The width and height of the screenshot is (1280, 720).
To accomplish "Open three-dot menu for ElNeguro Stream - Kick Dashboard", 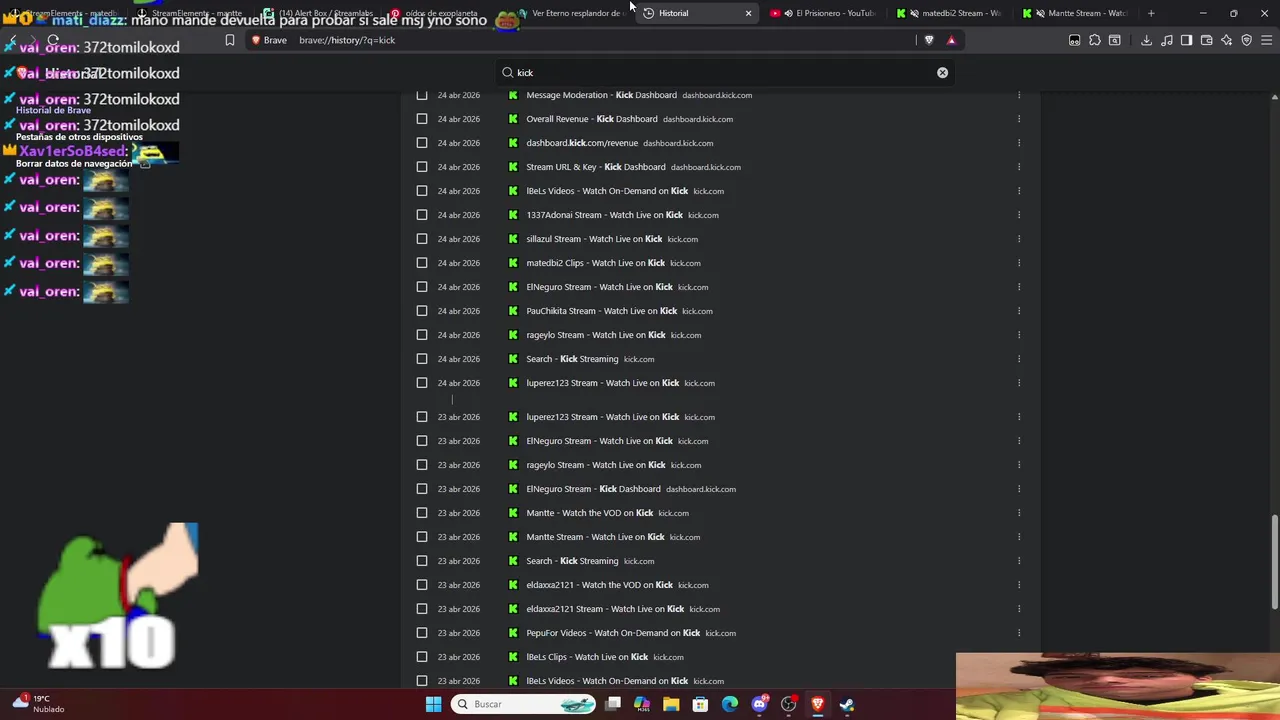I will tap(1018, 489).
